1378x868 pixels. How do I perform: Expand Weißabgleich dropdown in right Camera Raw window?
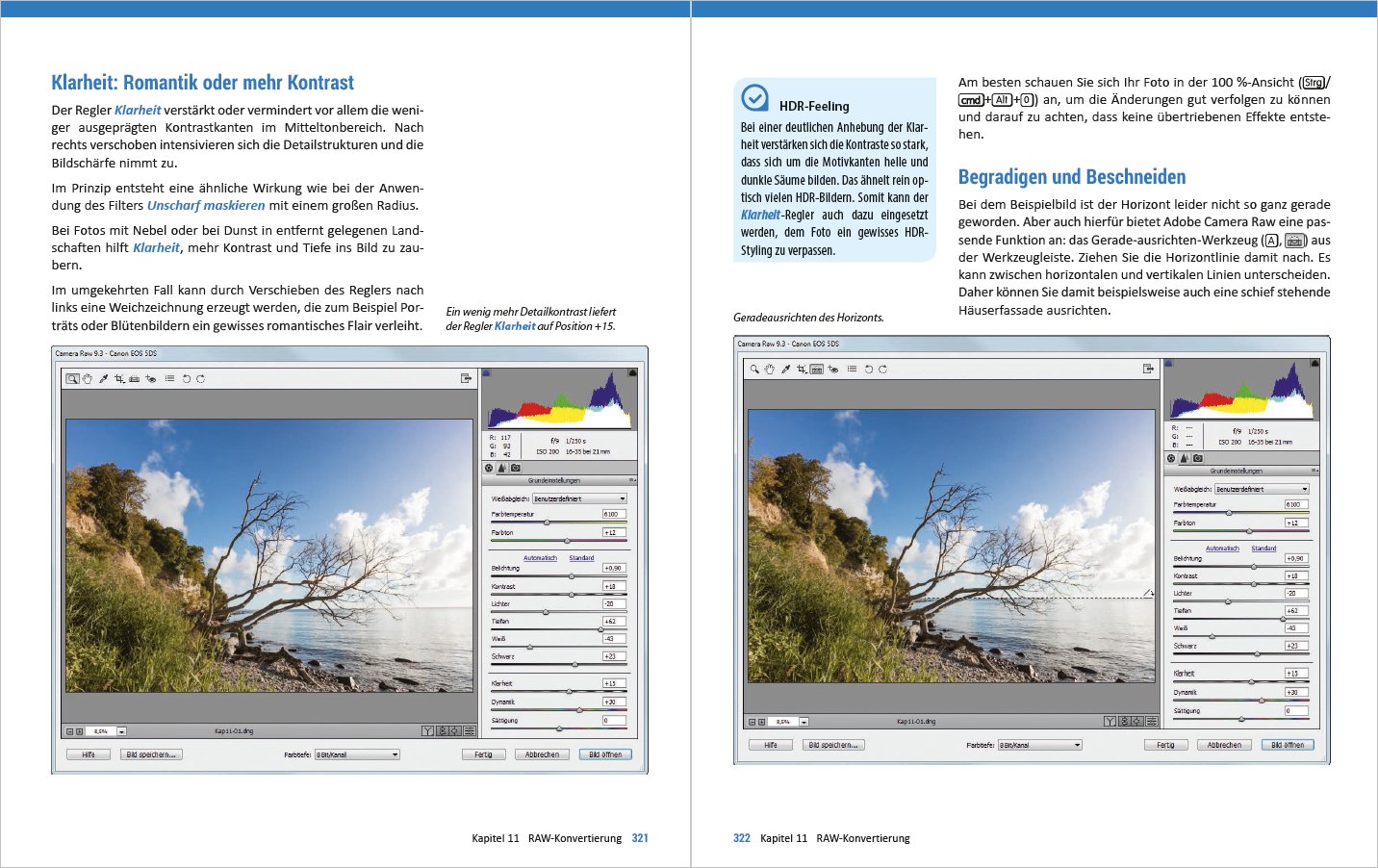click(1263, 489)
